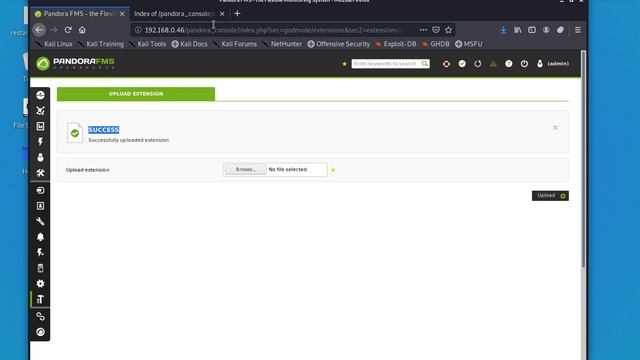Click the search magnifier icon in Pandora header

(x=424, y=64)
